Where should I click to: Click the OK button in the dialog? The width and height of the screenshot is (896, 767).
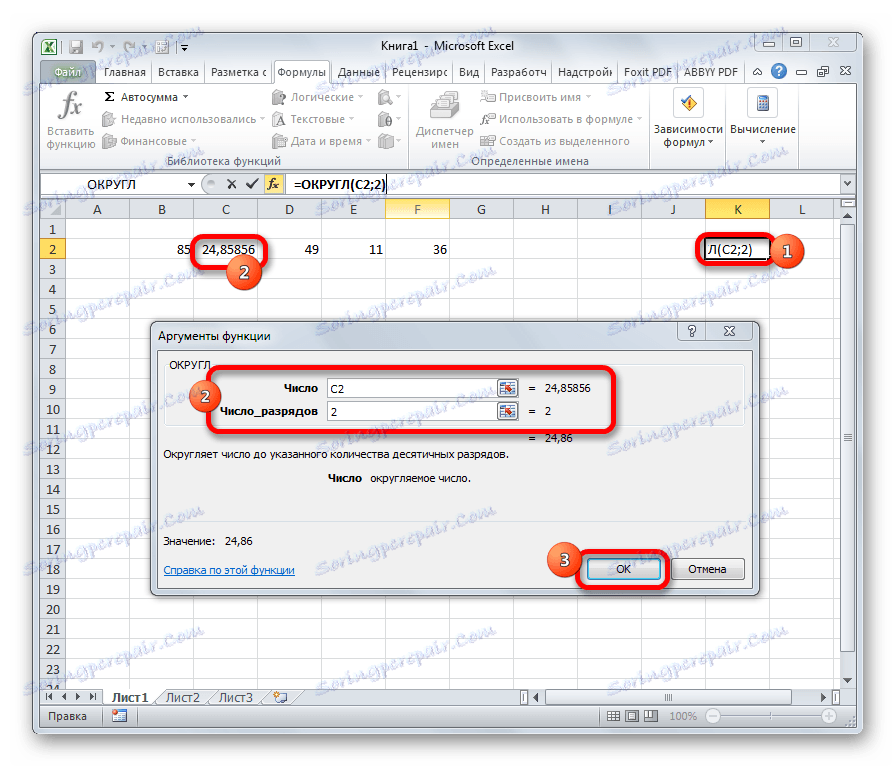coord(623,568)
